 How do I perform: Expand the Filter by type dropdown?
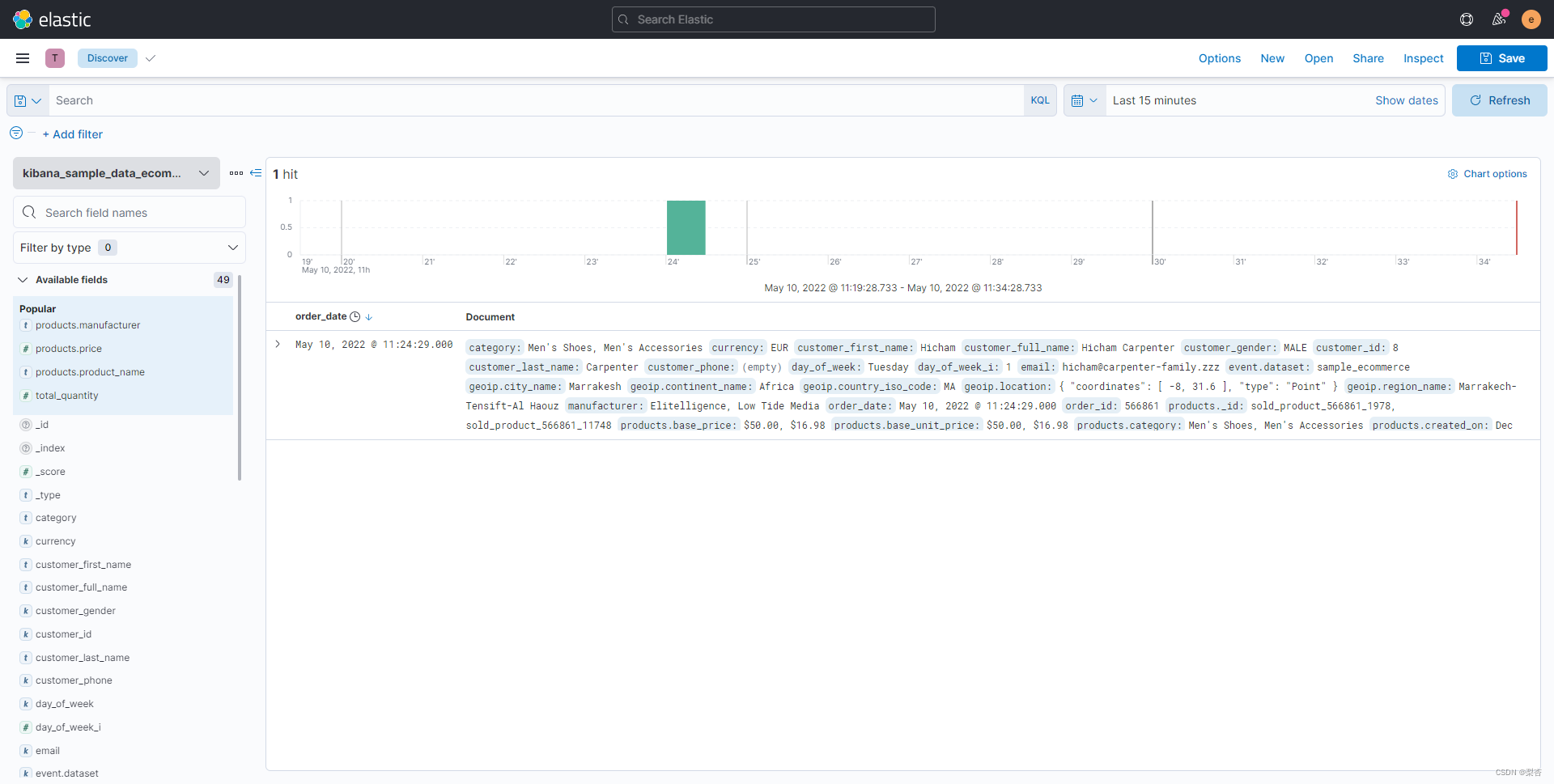pos(233,247)
